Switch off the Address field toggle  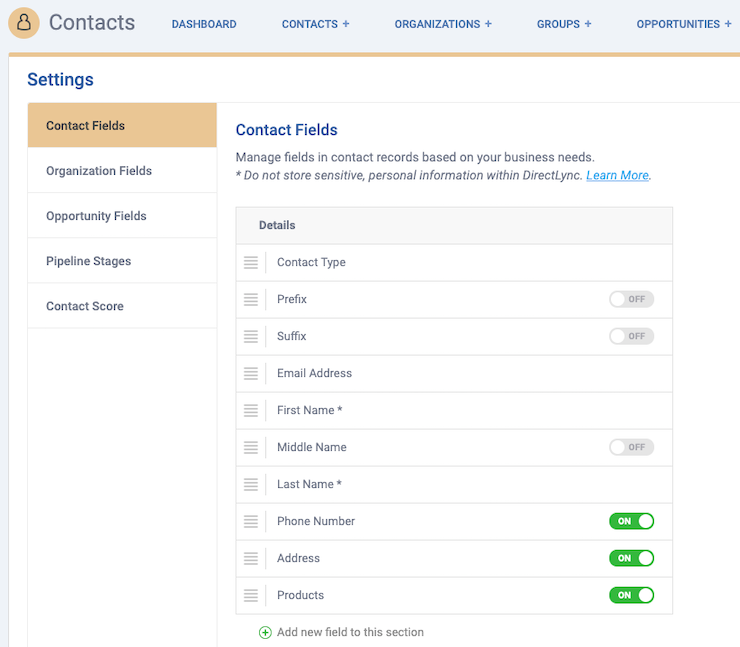[631, 558]
